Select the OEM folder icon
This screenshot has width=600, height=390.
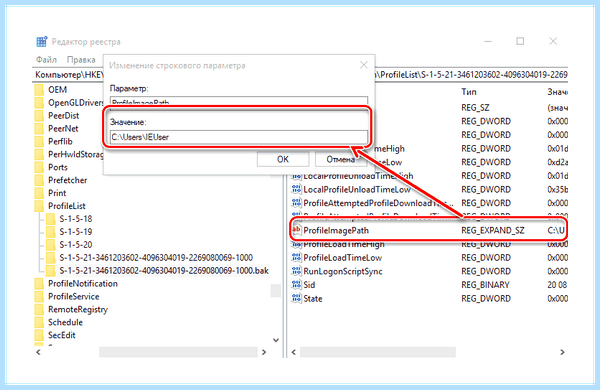[x=39, y=90]
